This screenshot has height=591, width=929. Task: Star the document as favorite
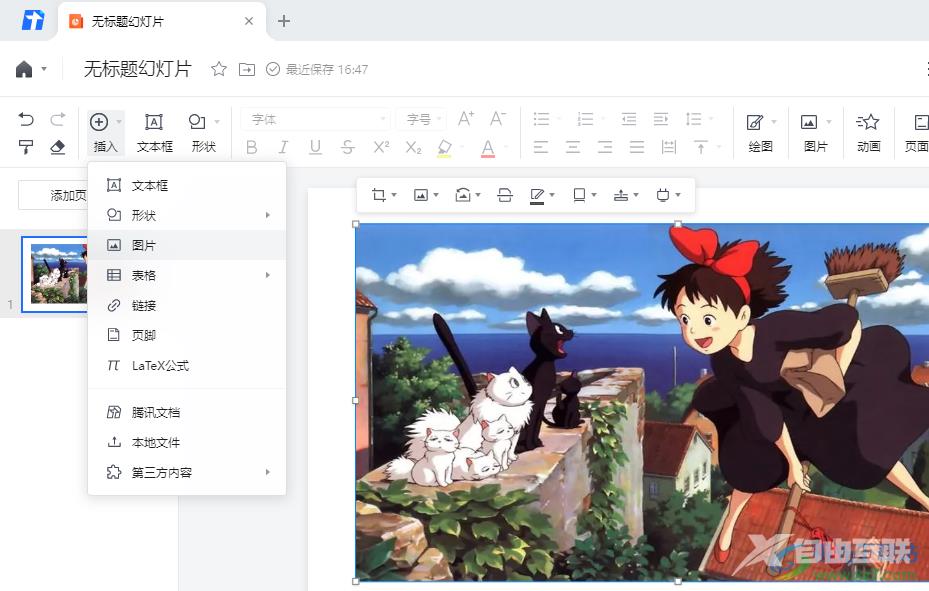(219, 69)
